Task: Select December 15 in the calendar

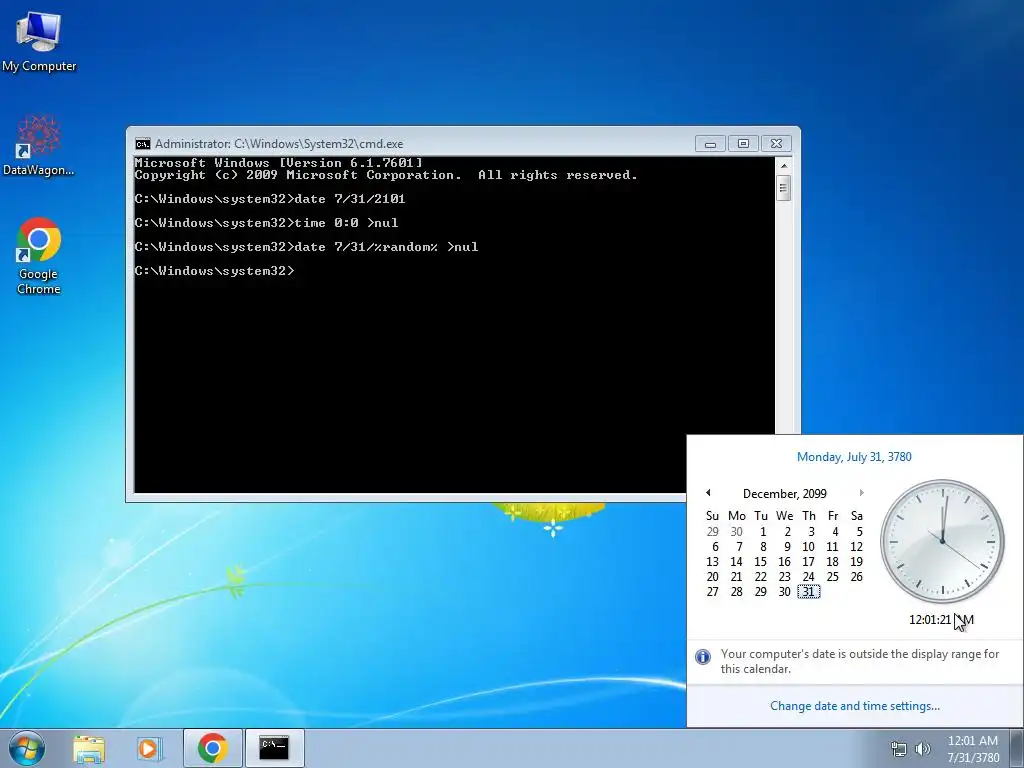Action: click(x=760, y=562)
